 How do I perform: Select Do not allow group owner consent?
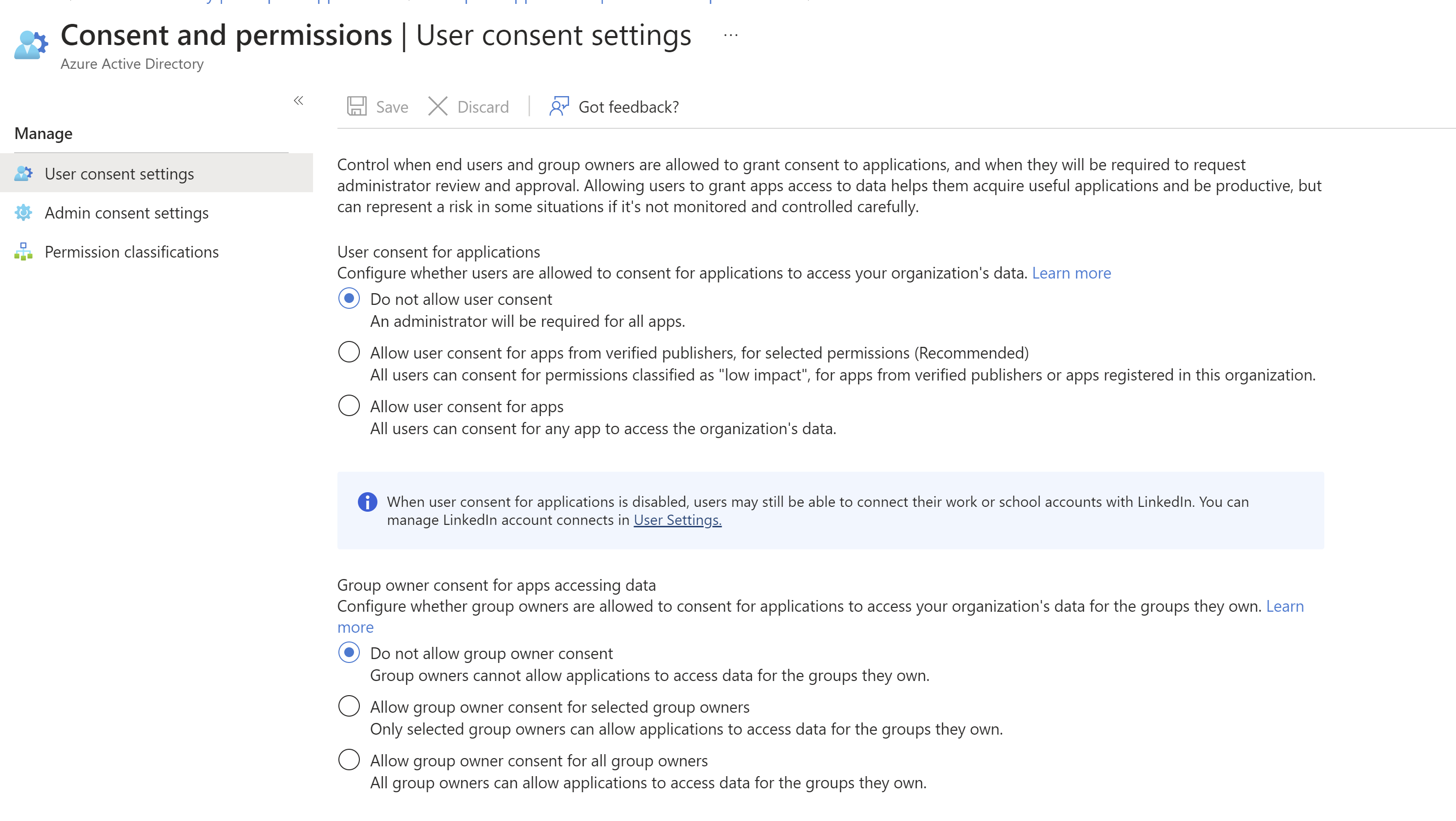(x=349, y=653)
